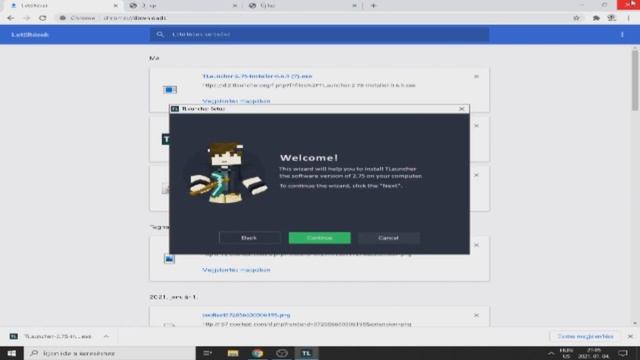This screenshot has width=640, height=360.
Task: Open Chrome's three-dot main menu
Action: [629, 18]
